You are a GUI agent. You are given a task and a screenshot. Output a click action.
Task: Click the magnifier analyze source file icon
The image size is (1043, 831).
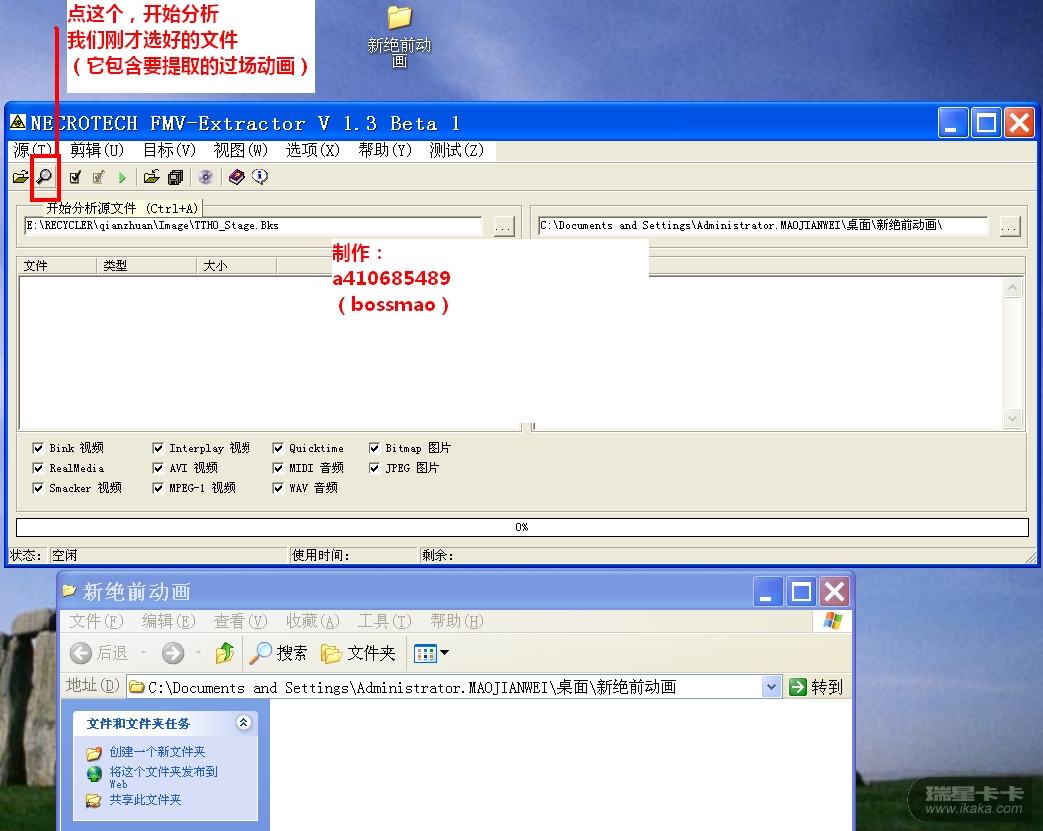pos(45,177)
